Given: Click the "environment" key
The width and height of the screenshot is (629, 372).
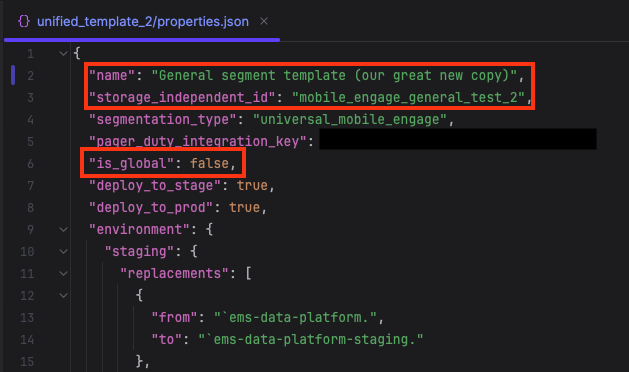Looking at the screenshot, I should point(139,230).
